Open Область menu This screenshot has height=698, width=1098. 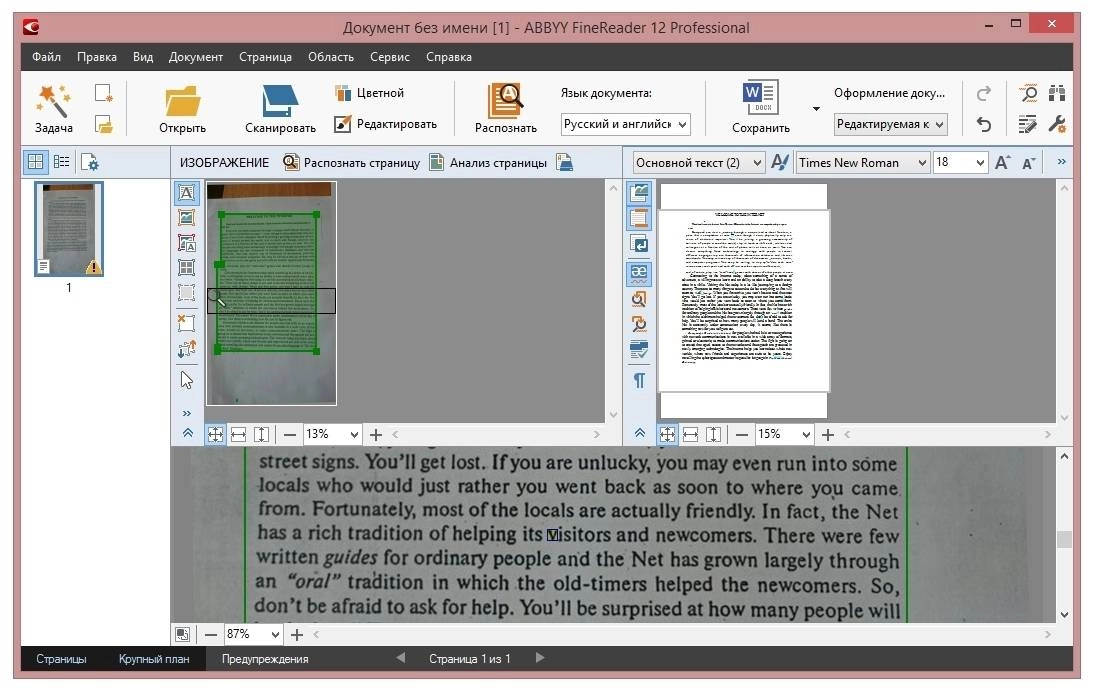pos(331,57)
